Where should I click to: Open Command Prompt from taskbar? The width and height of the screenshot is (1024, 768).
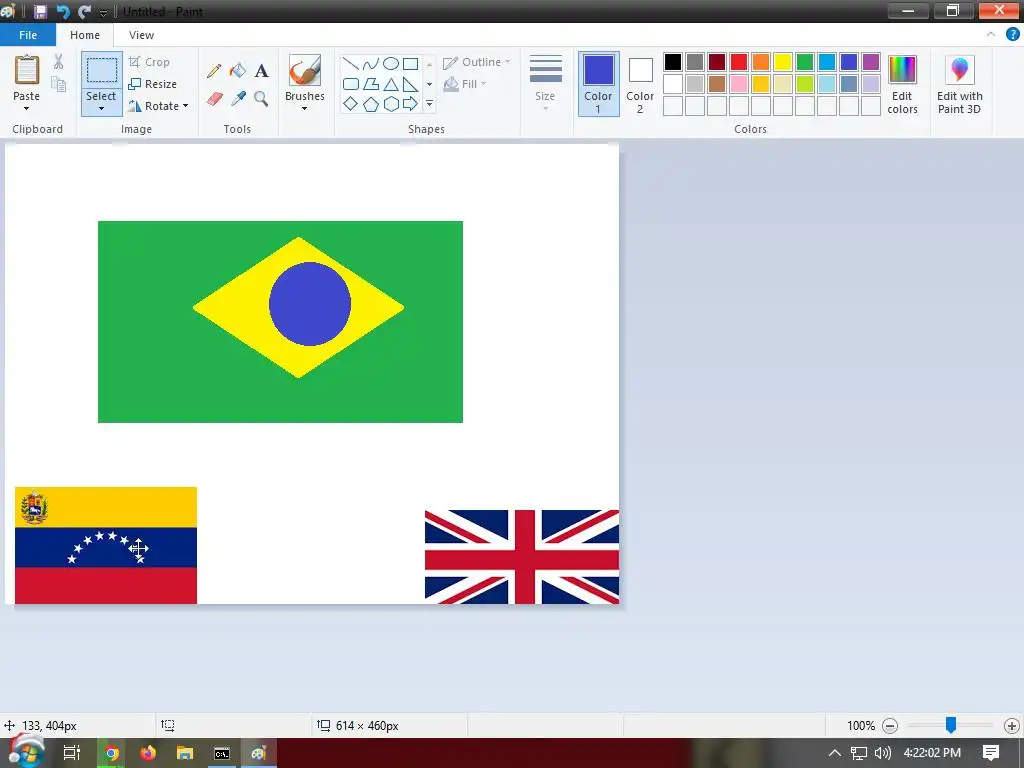click(222, 753)
